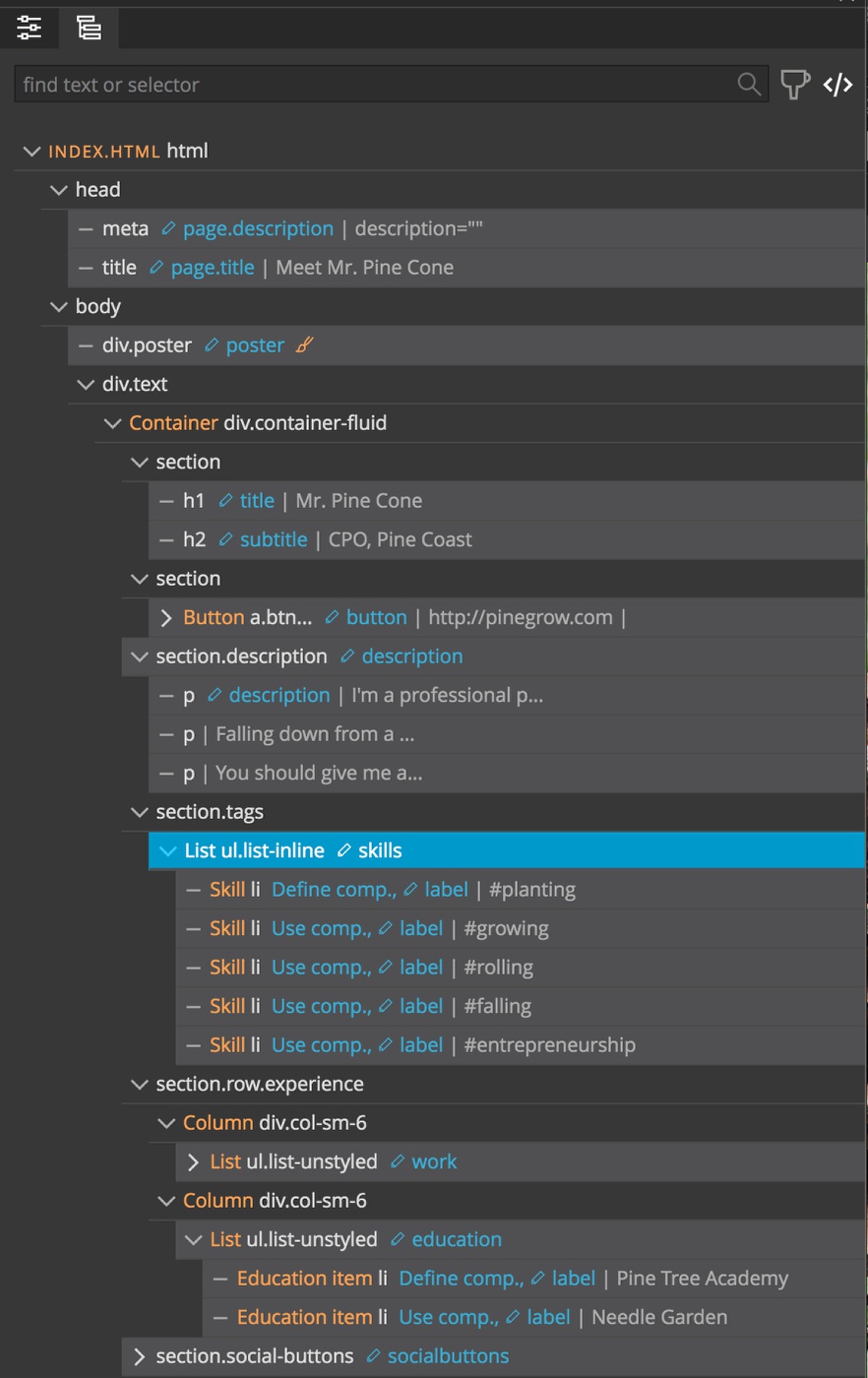The image size is (868, 1378).
Task: Switch to the tree view tab icon
Action: 90,27
